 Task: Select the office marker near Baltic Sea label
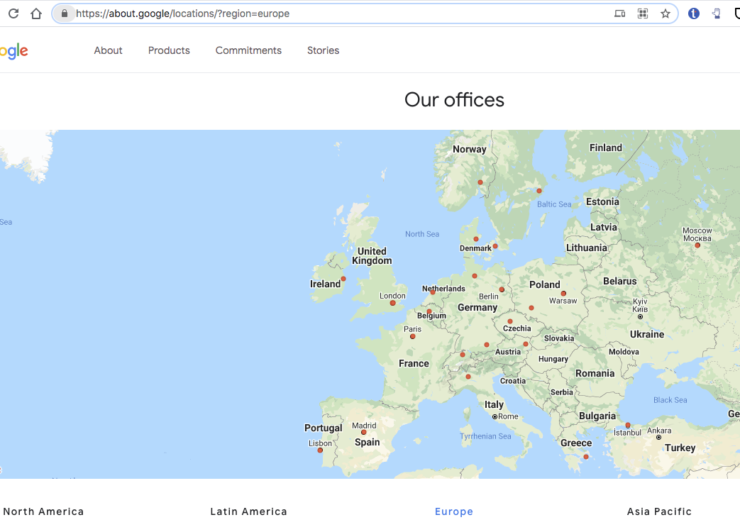[x=539, y=191]
